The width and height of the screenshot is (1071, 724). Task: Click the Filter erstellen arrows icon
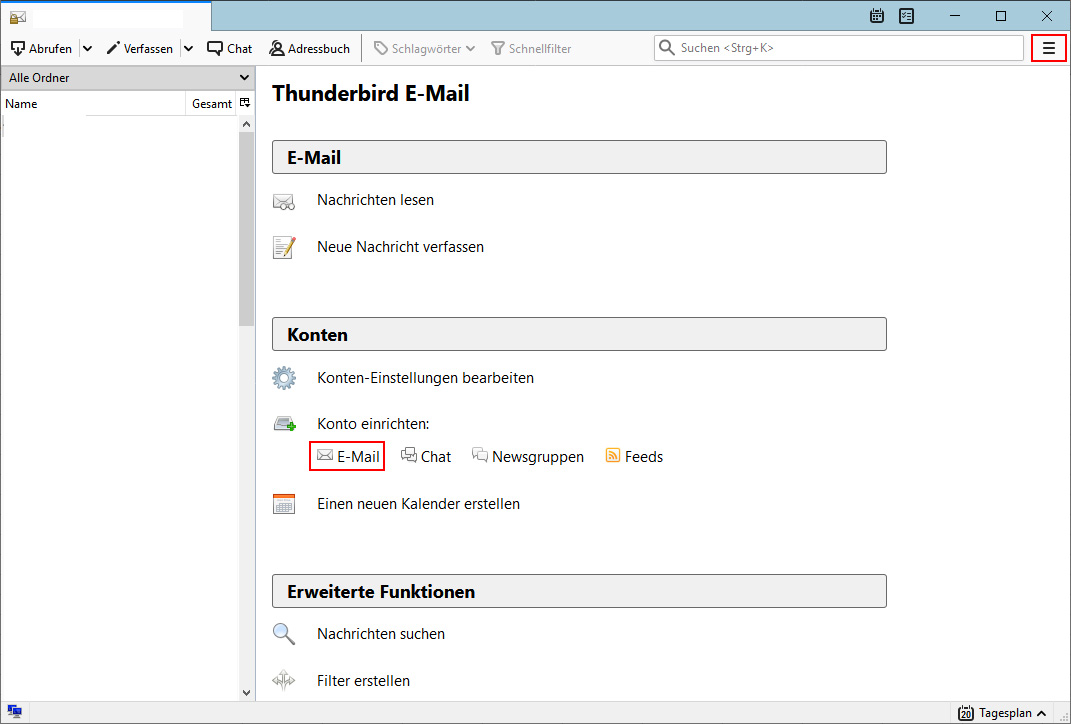point(283,680)
